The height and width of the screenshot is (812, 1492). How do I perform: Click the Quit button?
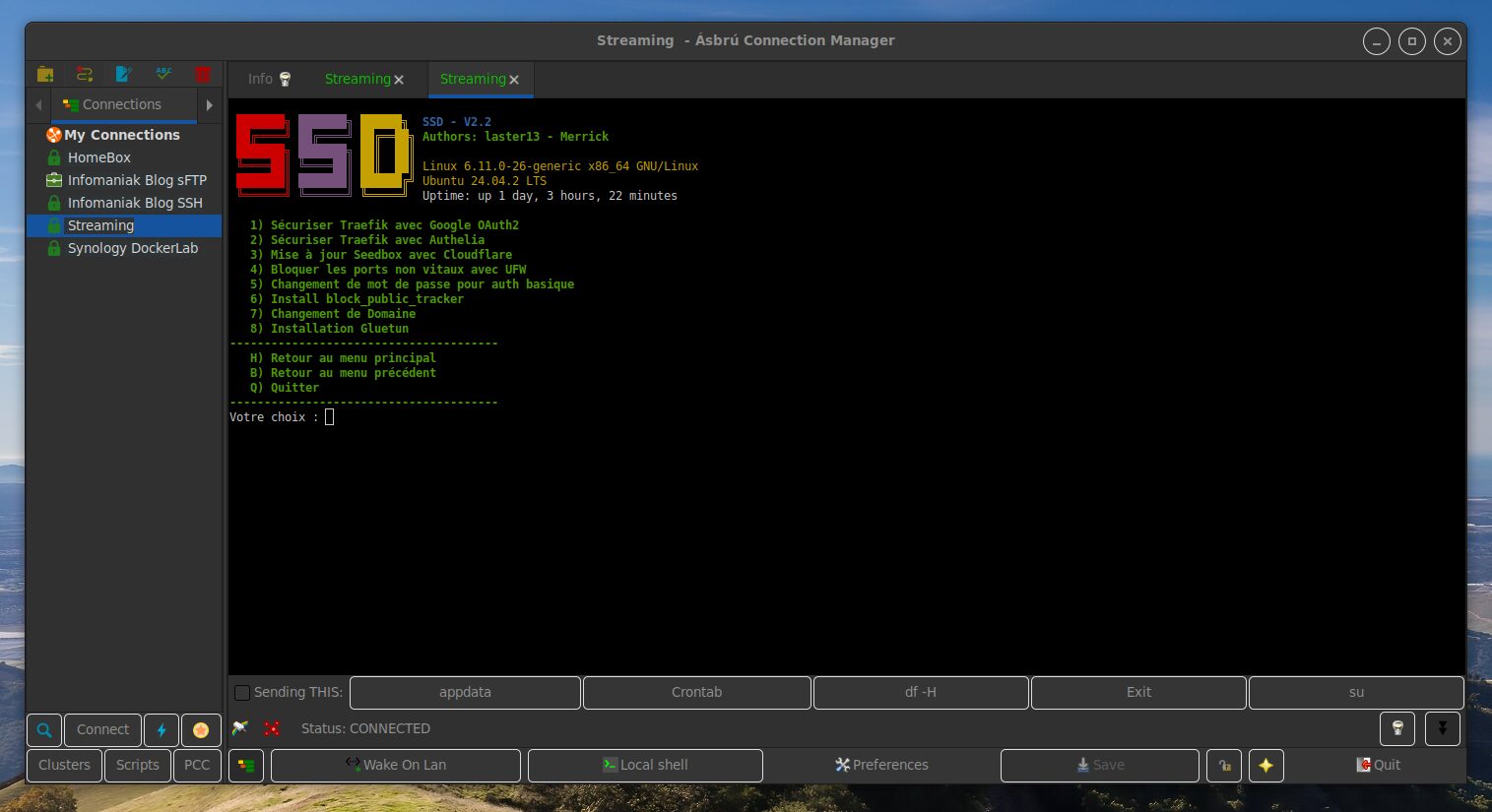pyautogui.click(x=1378, y=766)
